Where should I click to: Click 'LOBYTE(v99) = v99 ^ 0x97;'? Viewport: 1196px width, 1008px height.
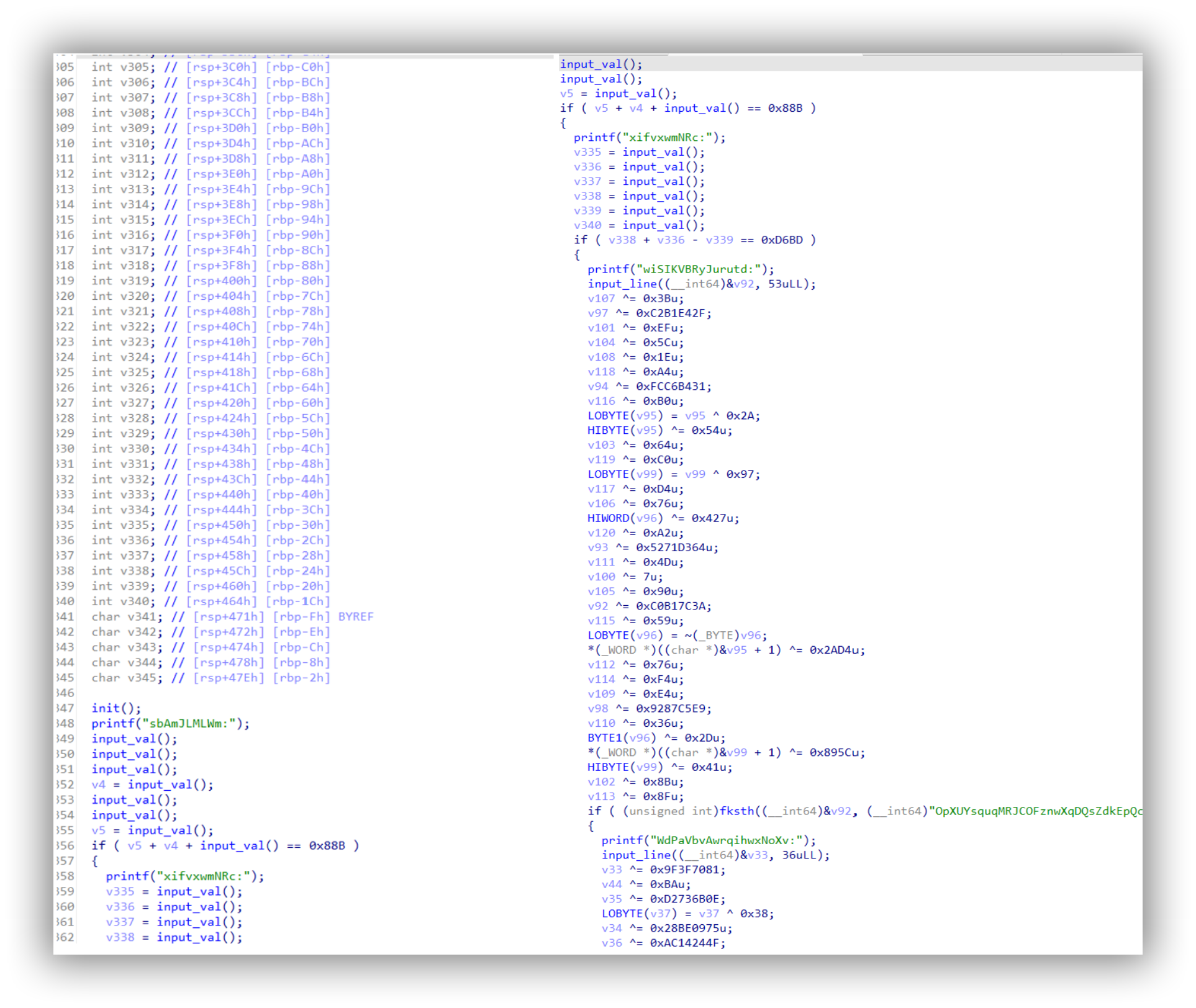[x=674, y=474]
